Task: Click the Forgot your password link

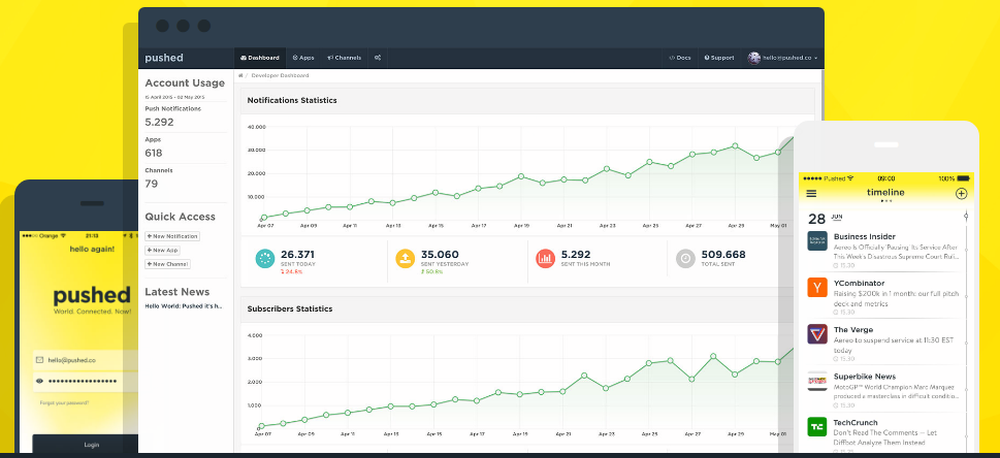Action: pos(64,403)
